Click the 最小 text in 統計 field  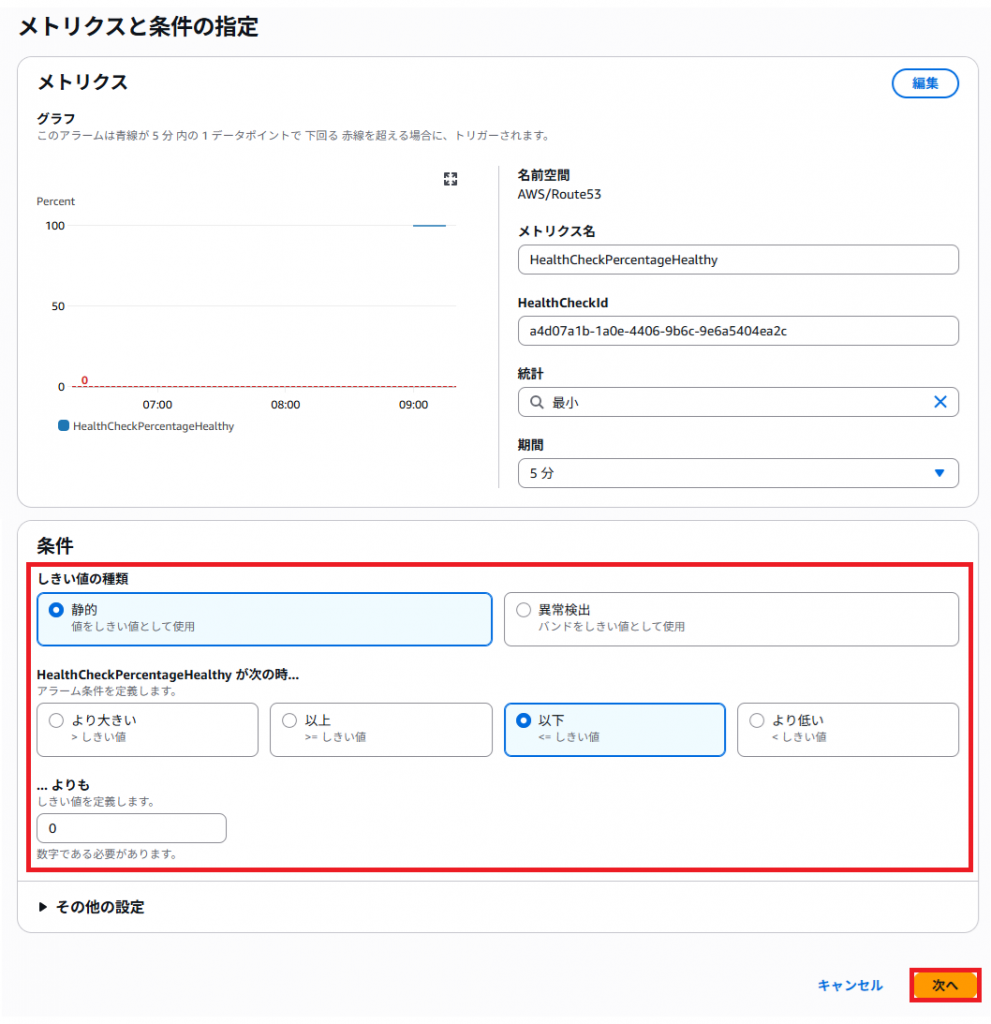point(566,402)
